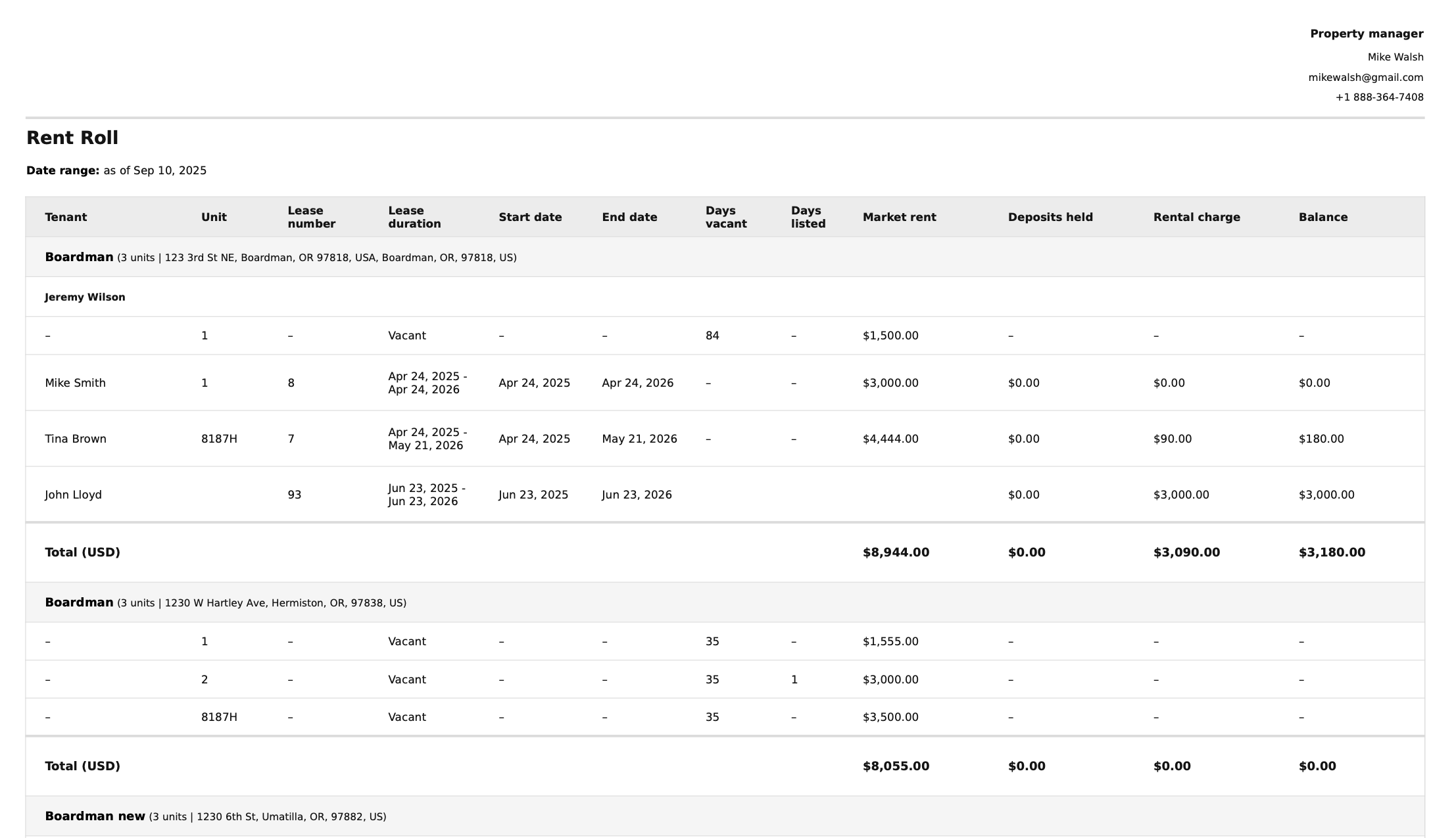Click the $8,055.00 market rent total
Image resolution: width=1456 pixels, height=838 pixels.
point(896,766)
